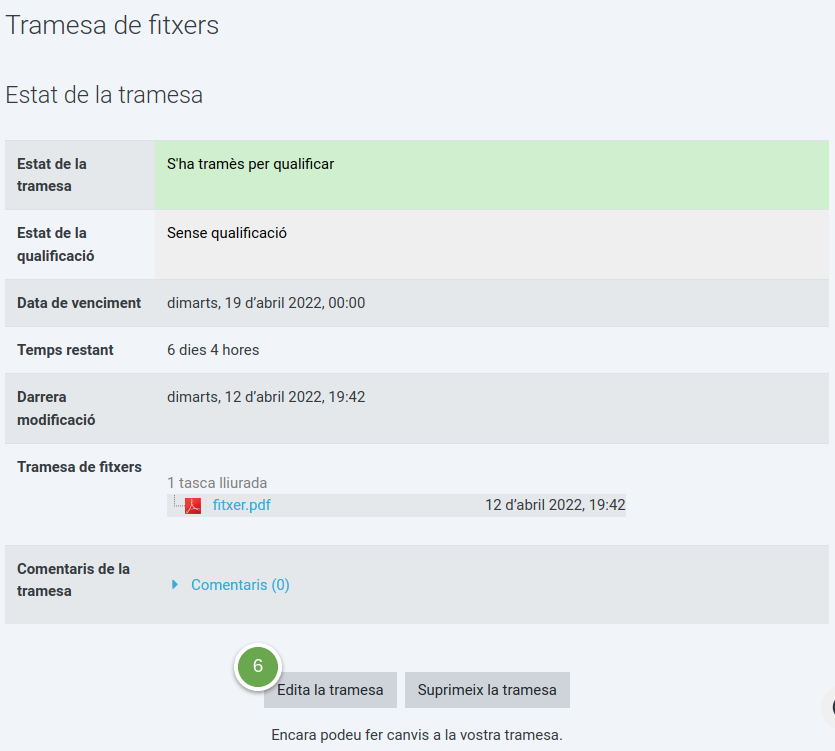Screen dimensions: 835x751
Task: Open the Comentaris (0) link
Action: click(x=240, y=585)
